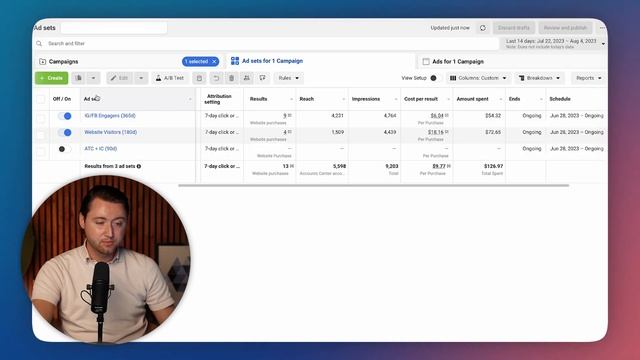Check the Website Visitors (180d) row checkbox
The width and height of the screenshot is (640, 360).
41,135
